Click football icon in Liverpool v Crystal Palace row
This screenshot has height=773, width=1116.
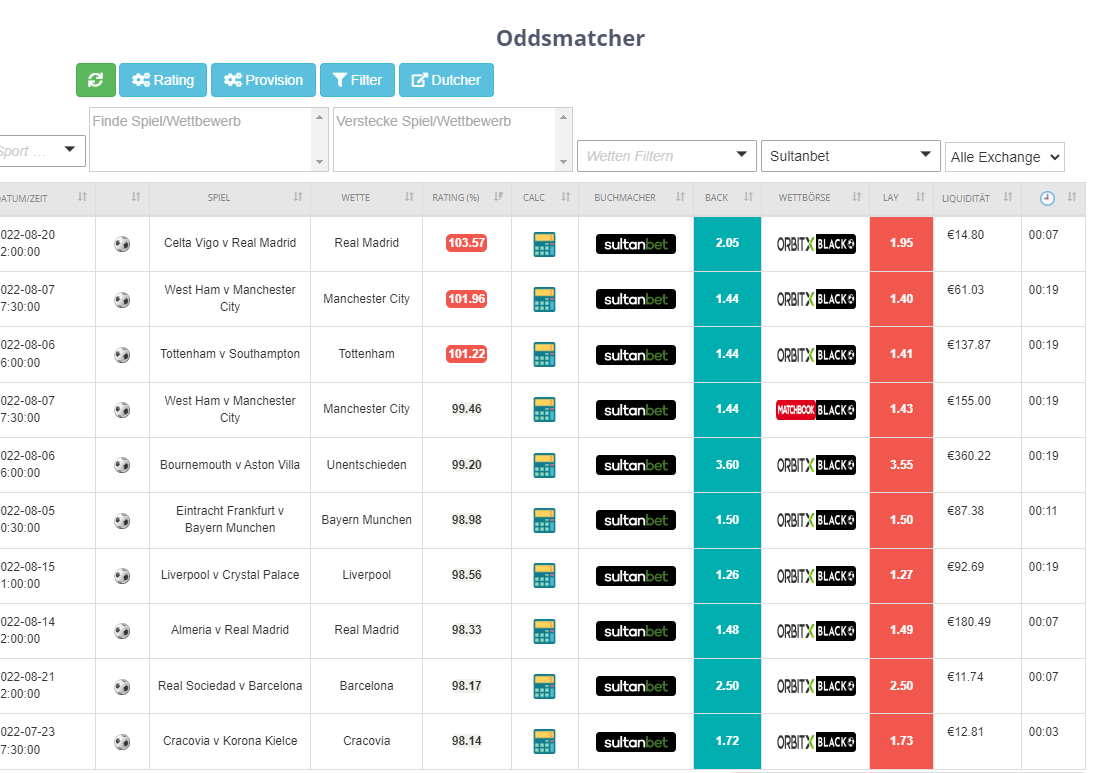(x=122, y=576)
